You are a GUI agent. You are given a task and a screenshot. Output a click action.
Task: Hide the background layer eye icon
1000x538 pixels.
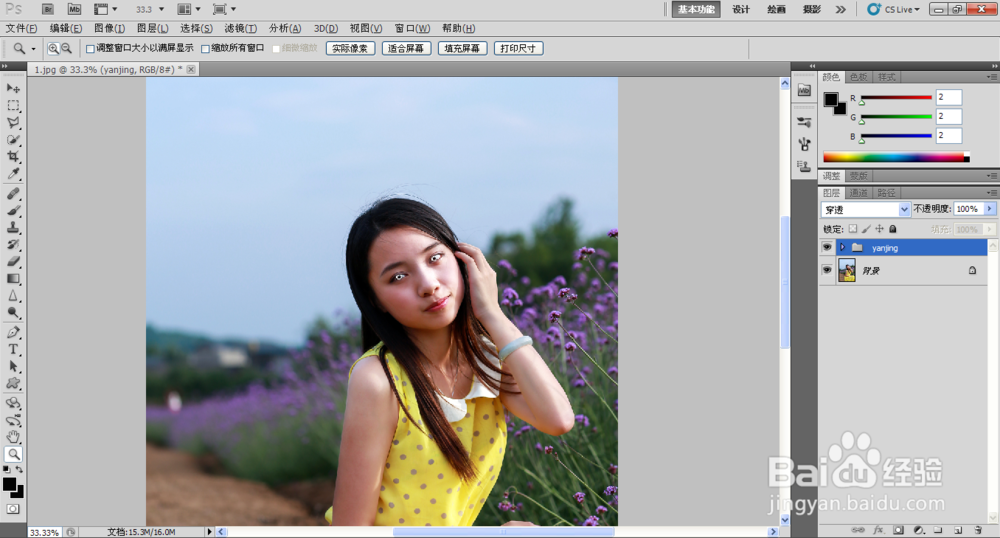[827, 270]
